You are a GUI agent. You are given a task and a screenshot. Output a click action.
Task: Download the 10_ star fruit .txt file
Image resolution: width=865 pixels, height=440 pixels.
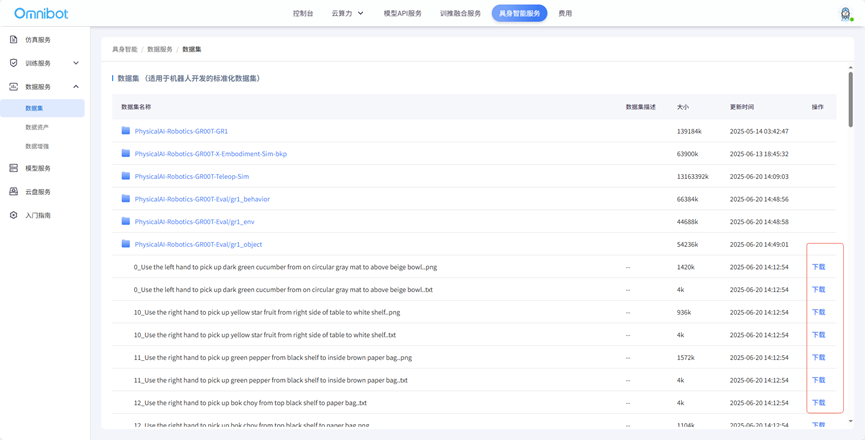[818, 335]
